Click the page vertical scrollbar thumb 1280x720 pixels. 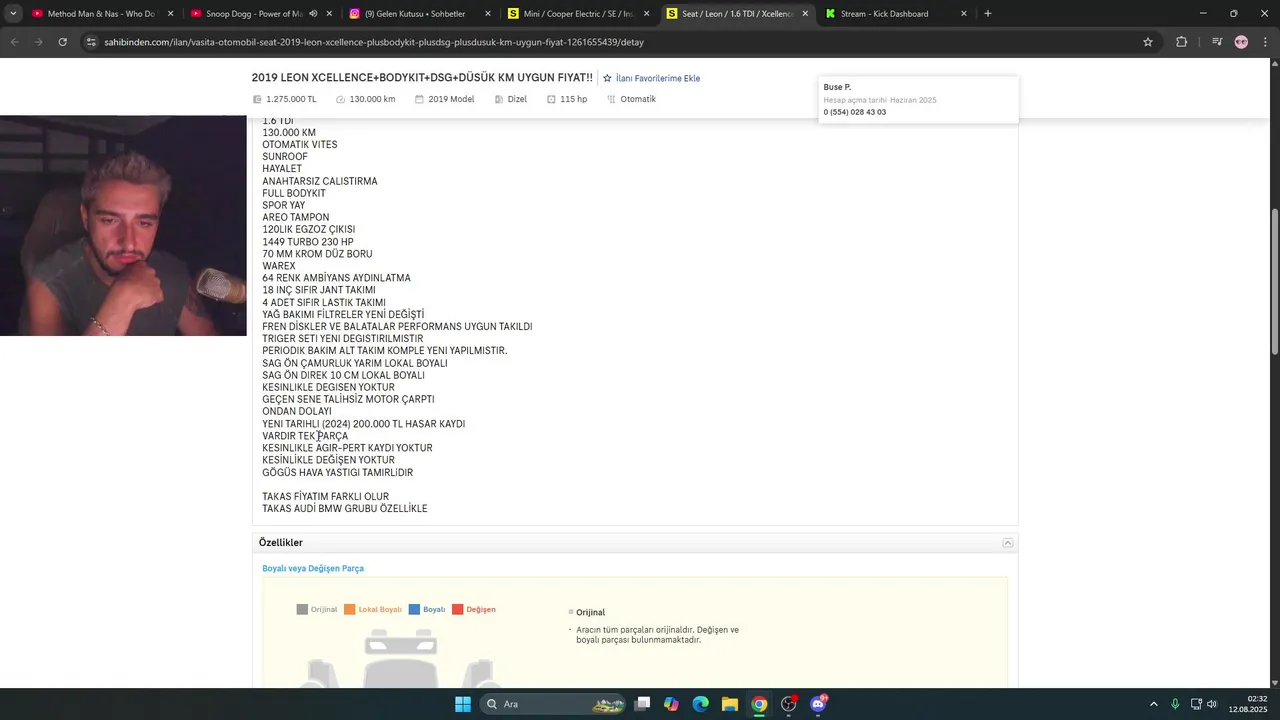[x=1274, y=281]
